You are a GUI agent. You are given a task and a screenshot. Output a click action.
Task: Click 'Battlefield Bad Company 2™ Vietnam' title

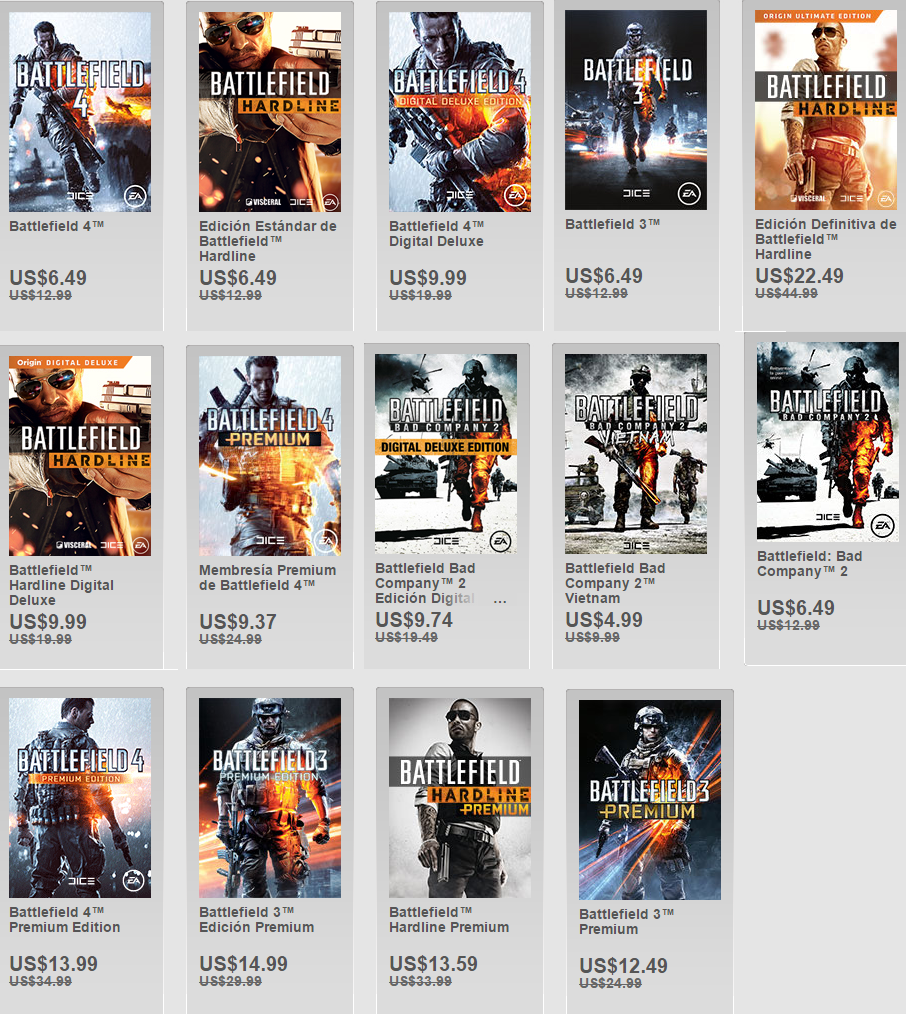click(615, 583)
